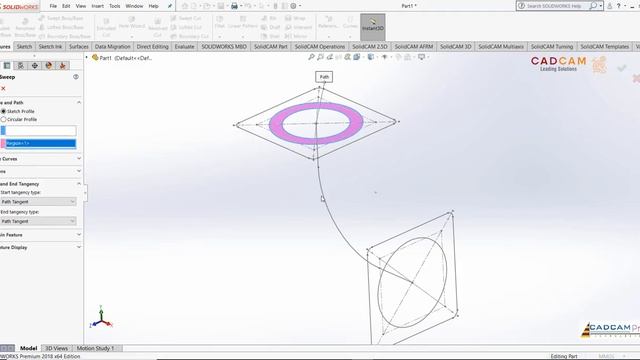Click the Part1 icon in flyout tree
This screenshot has width=640, height=360.
point(95,58)
